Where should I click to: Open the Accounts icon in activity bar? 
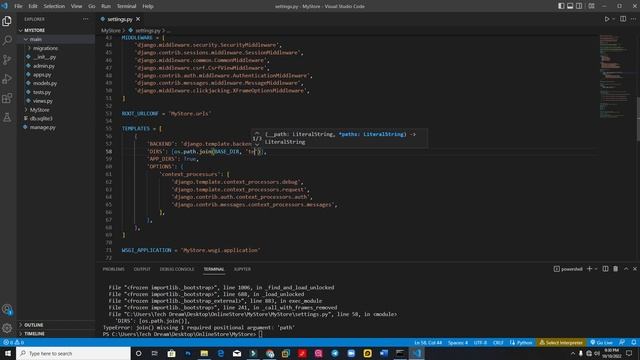tap(7, 309)
